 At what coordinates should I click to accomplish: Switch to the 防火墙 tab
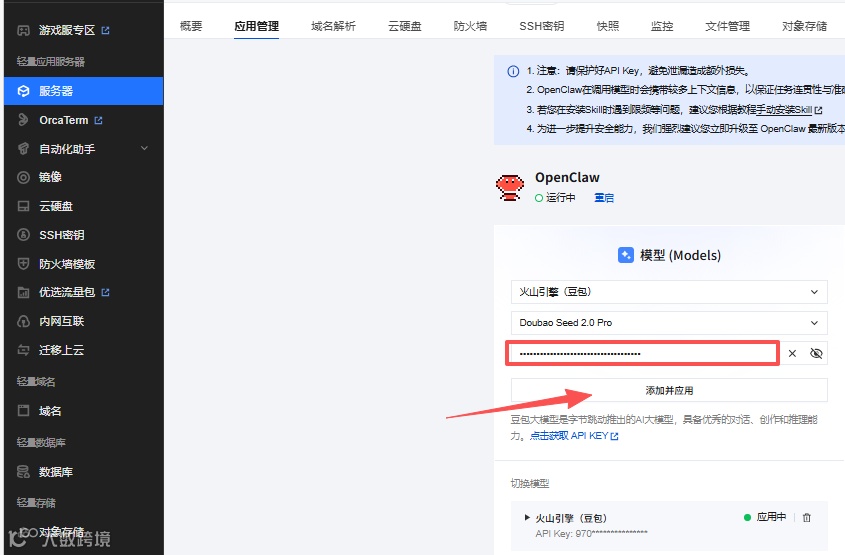[470, 26]
